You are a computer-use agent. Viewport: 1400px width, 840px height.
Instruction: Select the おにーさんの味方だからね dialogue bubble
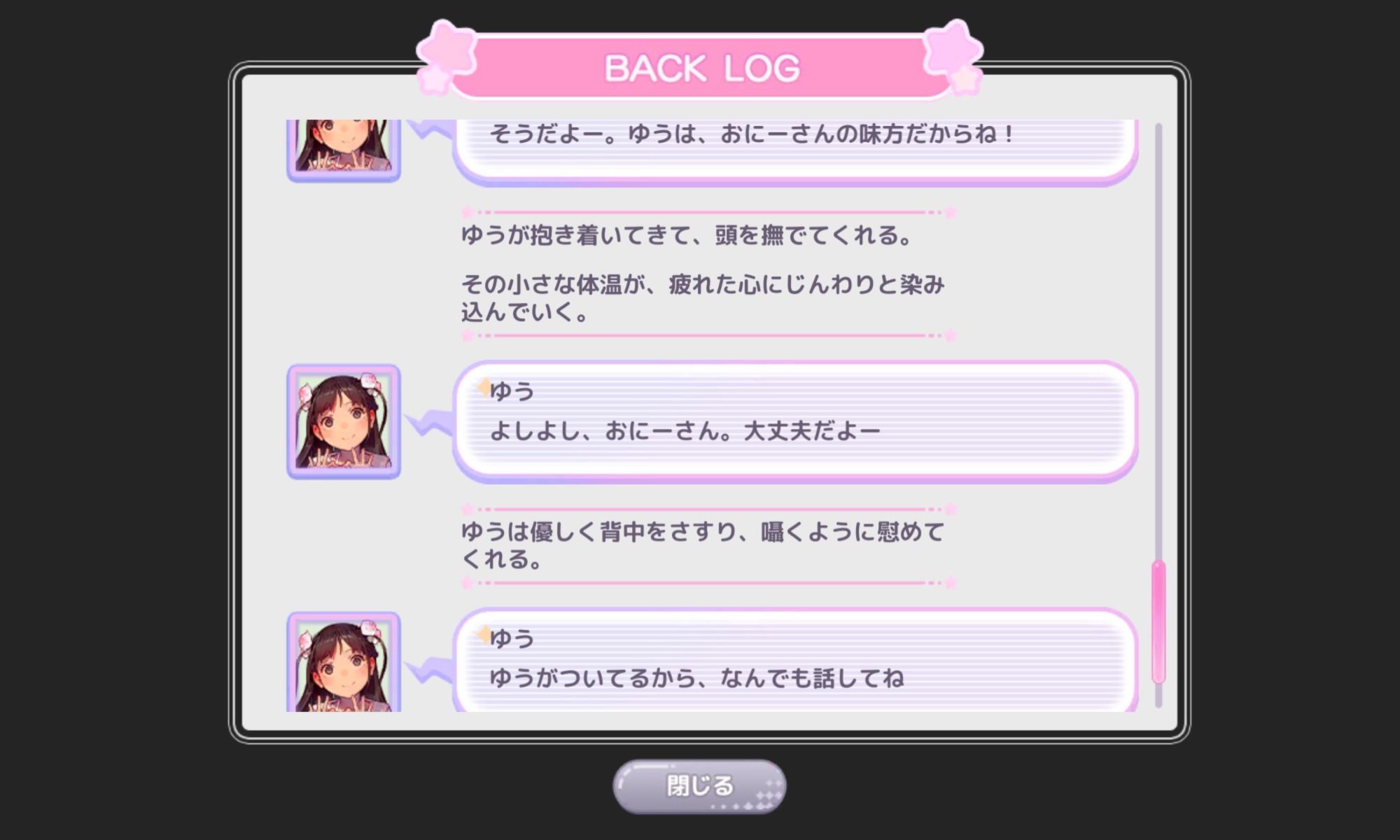(x=795, y=152)
